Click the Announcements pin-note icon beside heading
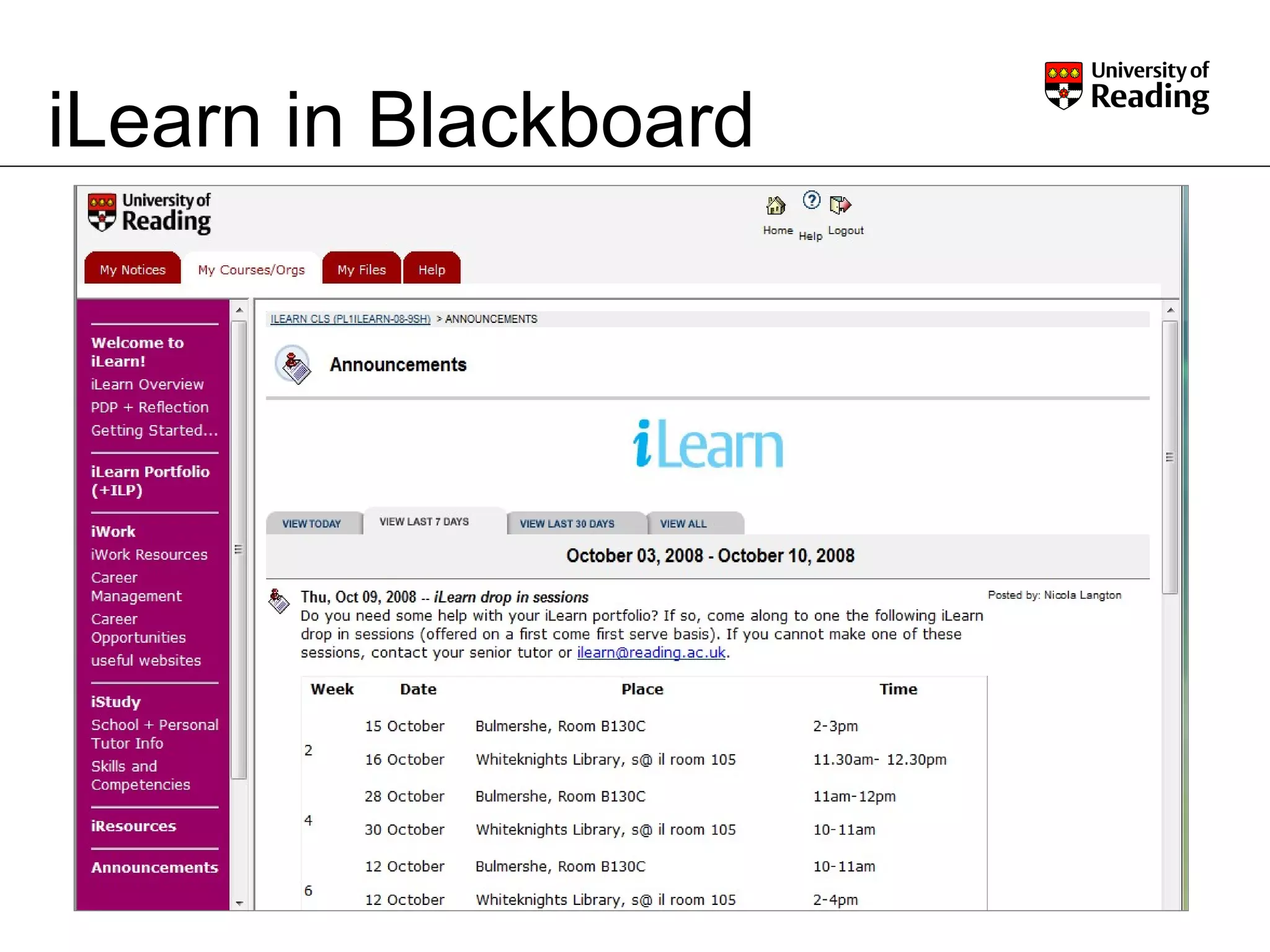Image resolution: width=1270 pixels, height=952 pixels. click(293, 364)
